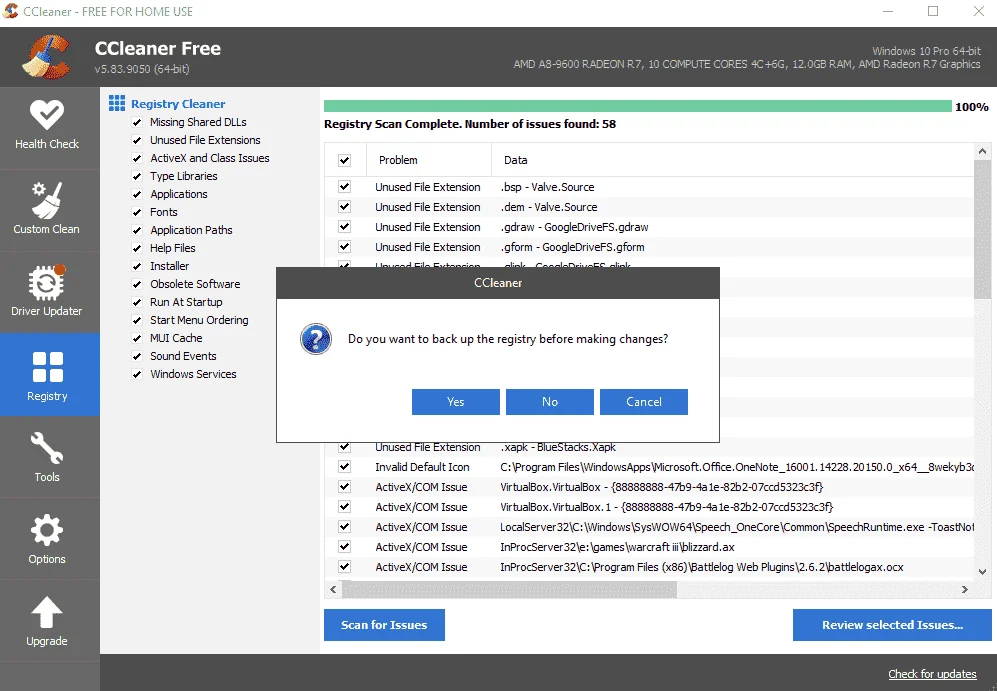Toggle Windows Services checkbox
Viewport: 997px width, 691px height.
tap(137, 374)
